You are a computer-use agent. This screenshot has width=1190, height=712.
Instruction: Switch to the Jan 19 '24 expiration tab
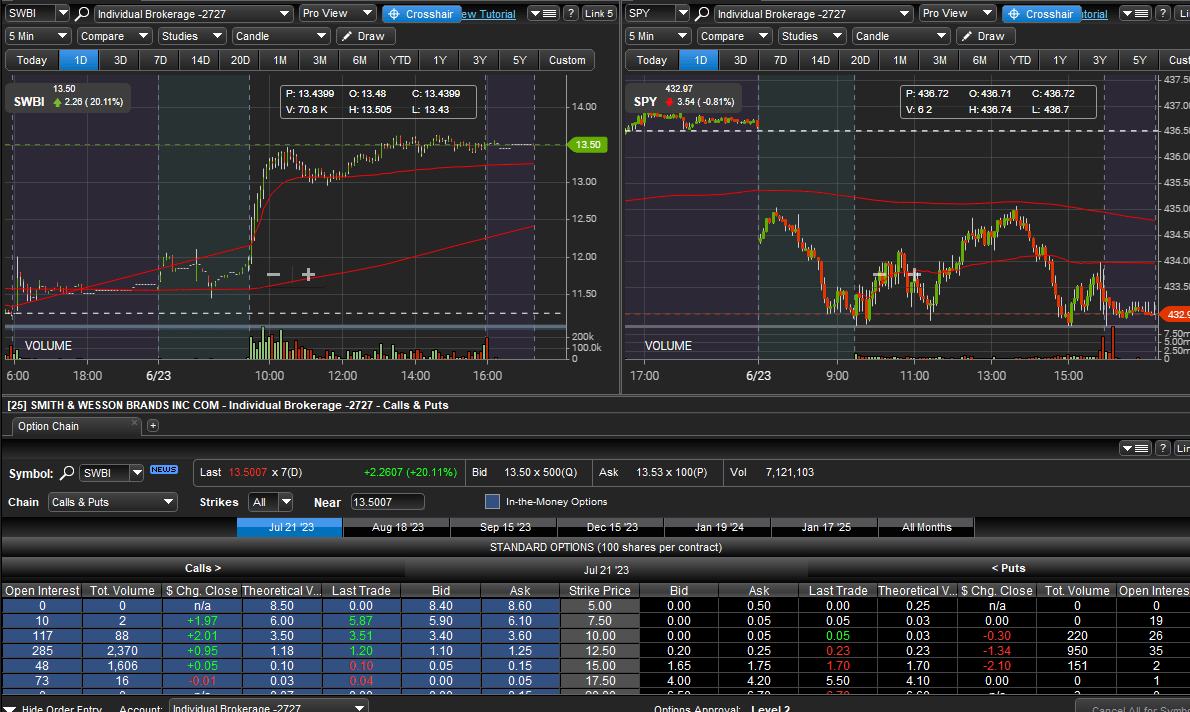tap(718, 527)
